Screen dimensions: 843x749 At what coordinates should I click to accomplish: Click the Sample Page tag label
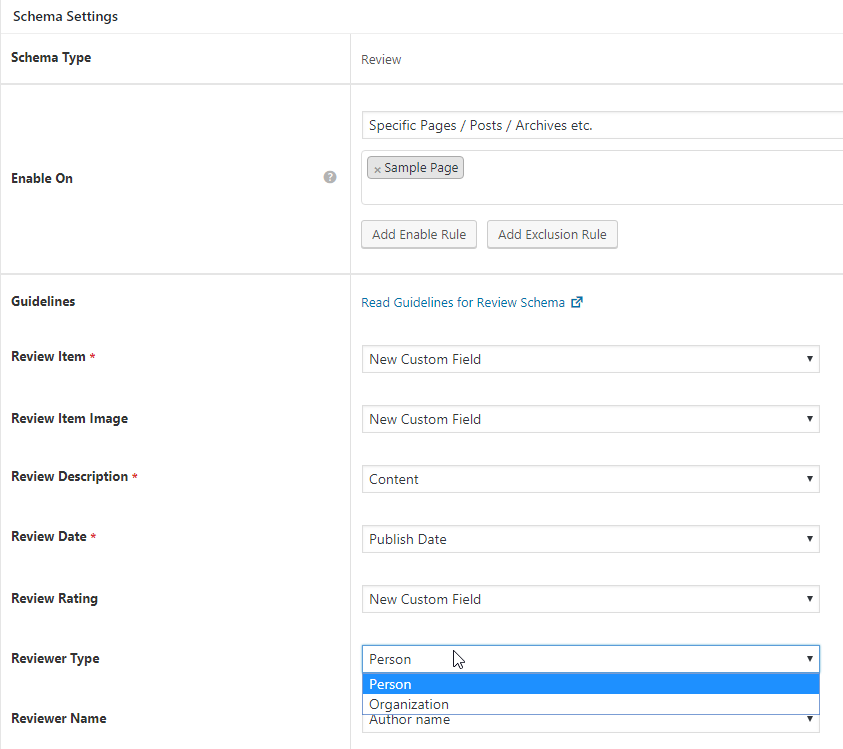point(421,168)
